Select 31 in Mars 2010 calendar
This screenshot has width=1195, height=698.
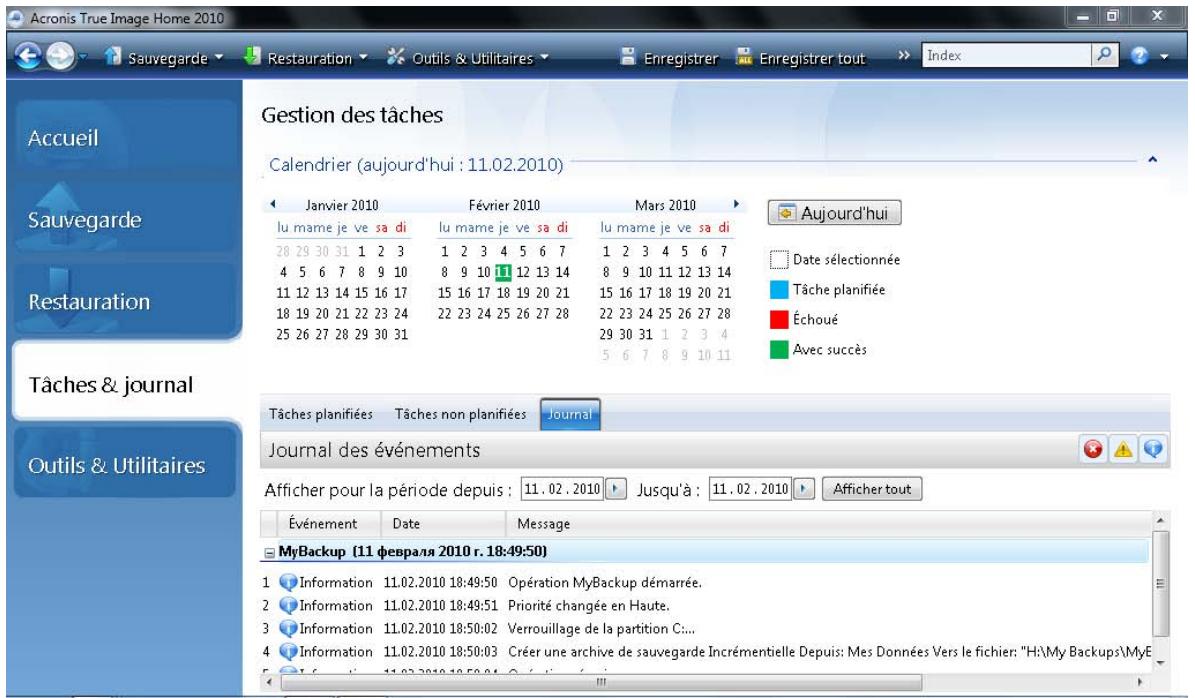646,335
